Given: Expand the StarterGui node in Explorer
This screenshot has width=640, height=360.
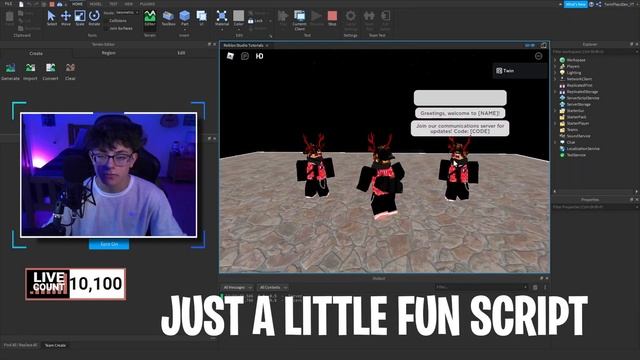Looking at the screenshot, I should 555,111.
